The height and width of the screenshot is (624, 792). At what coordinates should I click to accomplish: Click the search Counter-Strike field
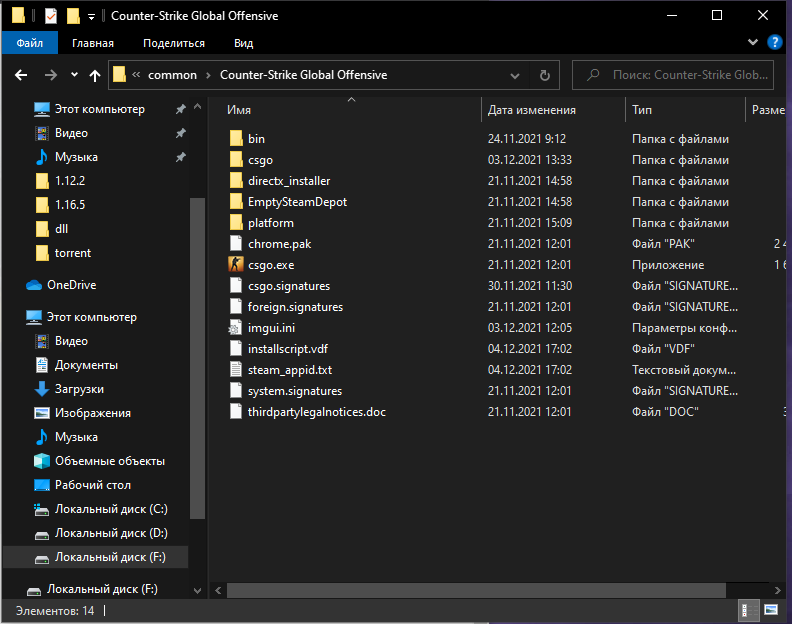click(673, 75)
